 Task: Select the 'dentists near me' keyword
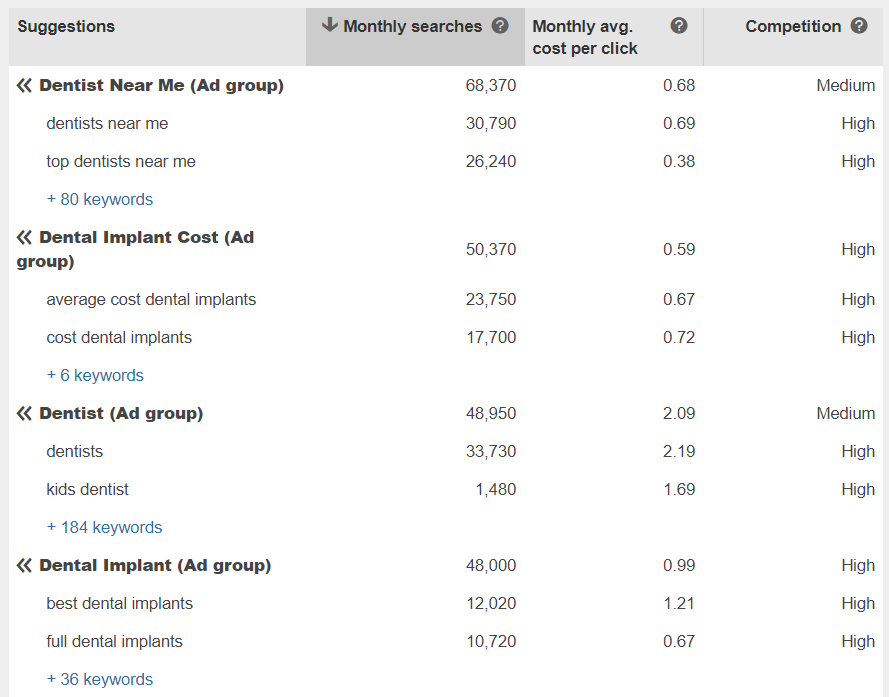107,124
